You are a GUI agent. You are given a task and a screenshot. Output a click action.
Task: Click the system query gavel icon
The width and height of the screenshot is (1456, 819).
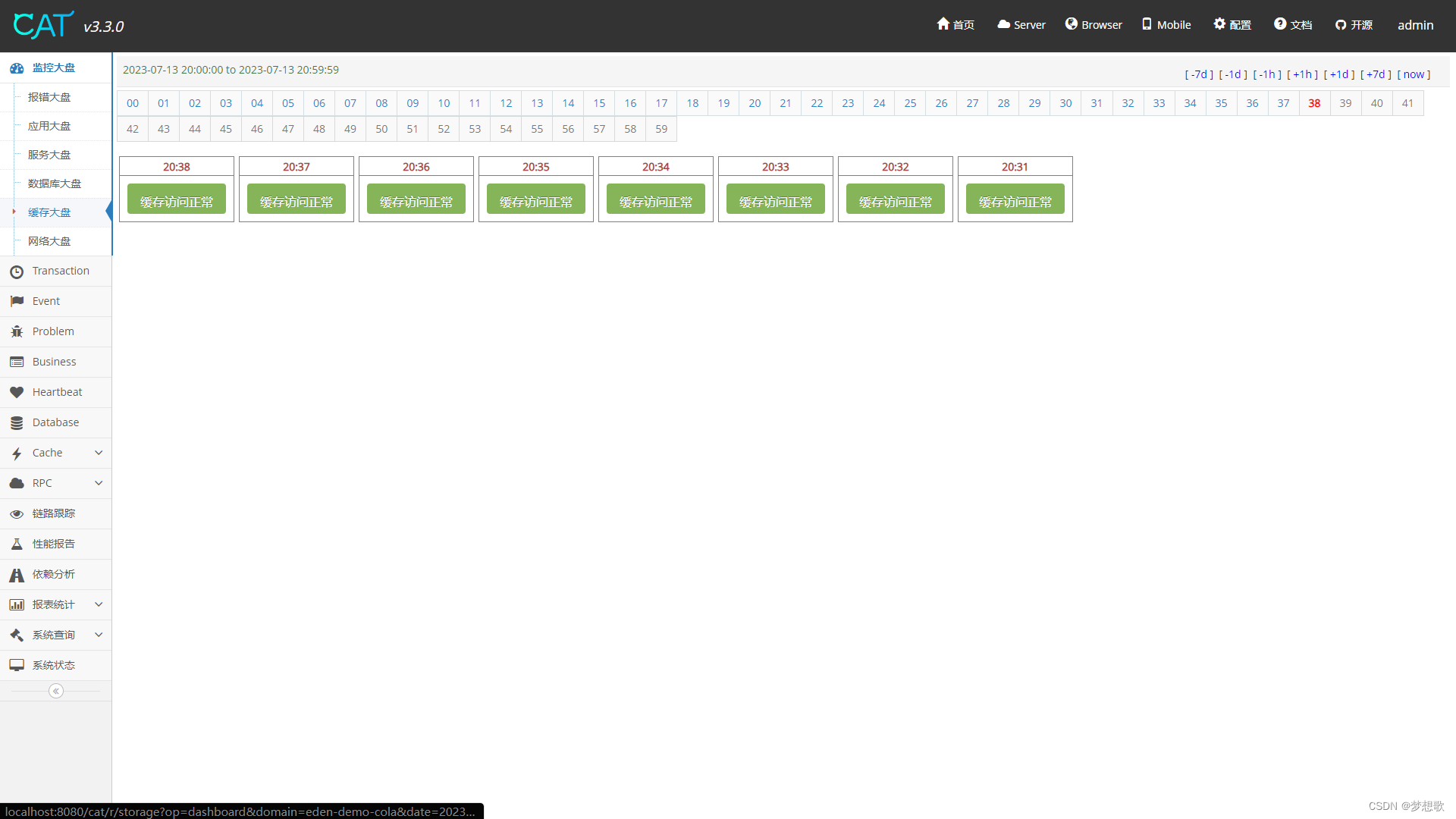17,635
